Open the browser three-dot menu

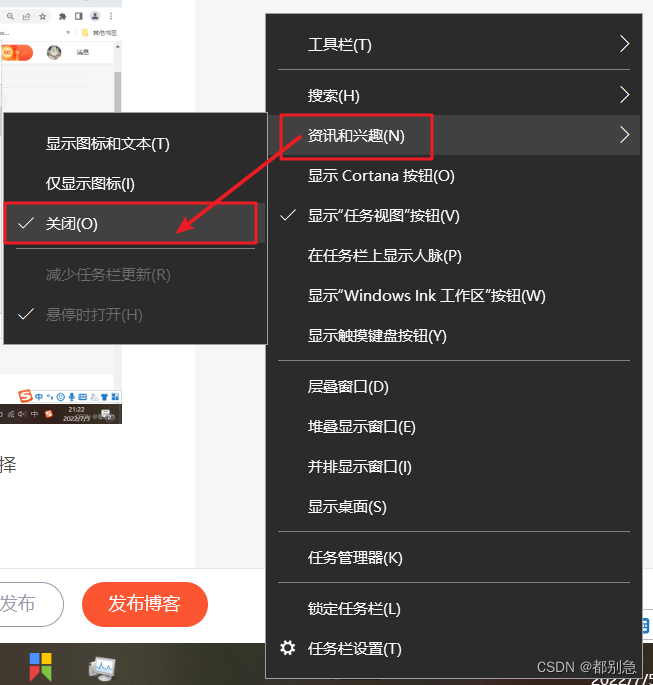tap(111, 16)
